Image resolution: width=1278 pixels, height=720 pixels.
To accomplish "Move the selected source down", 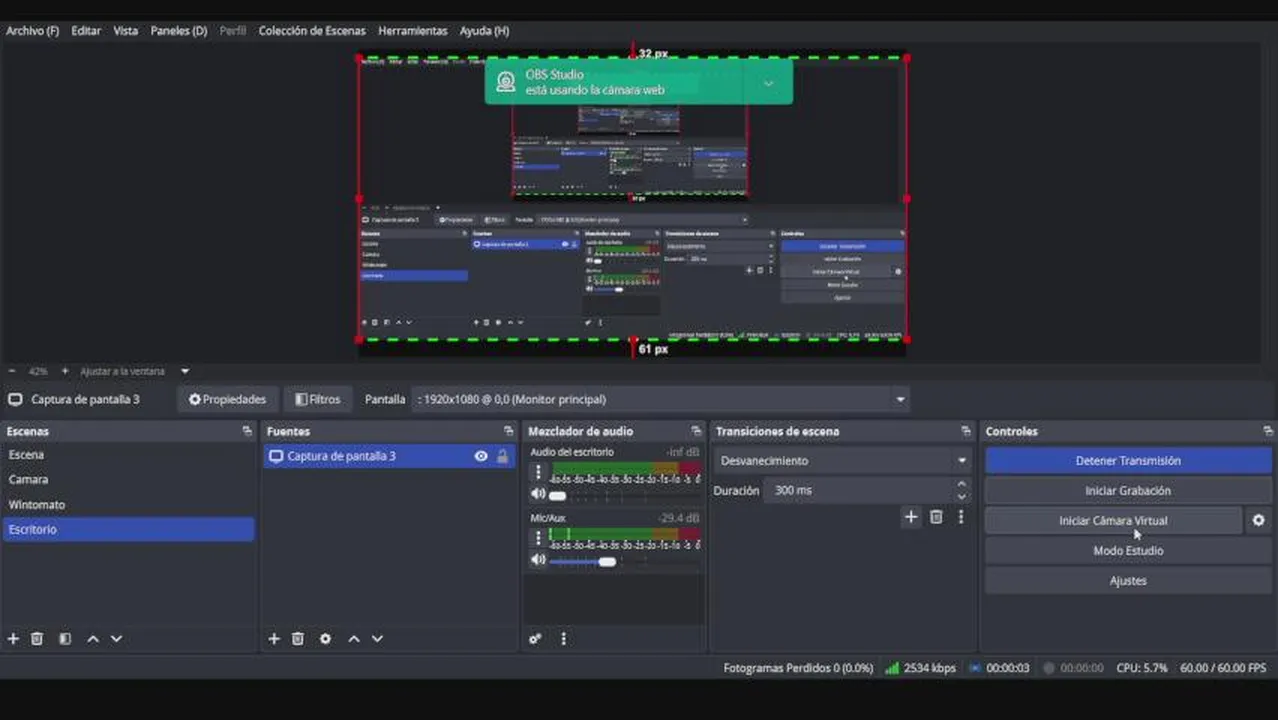I will point(377,638).
